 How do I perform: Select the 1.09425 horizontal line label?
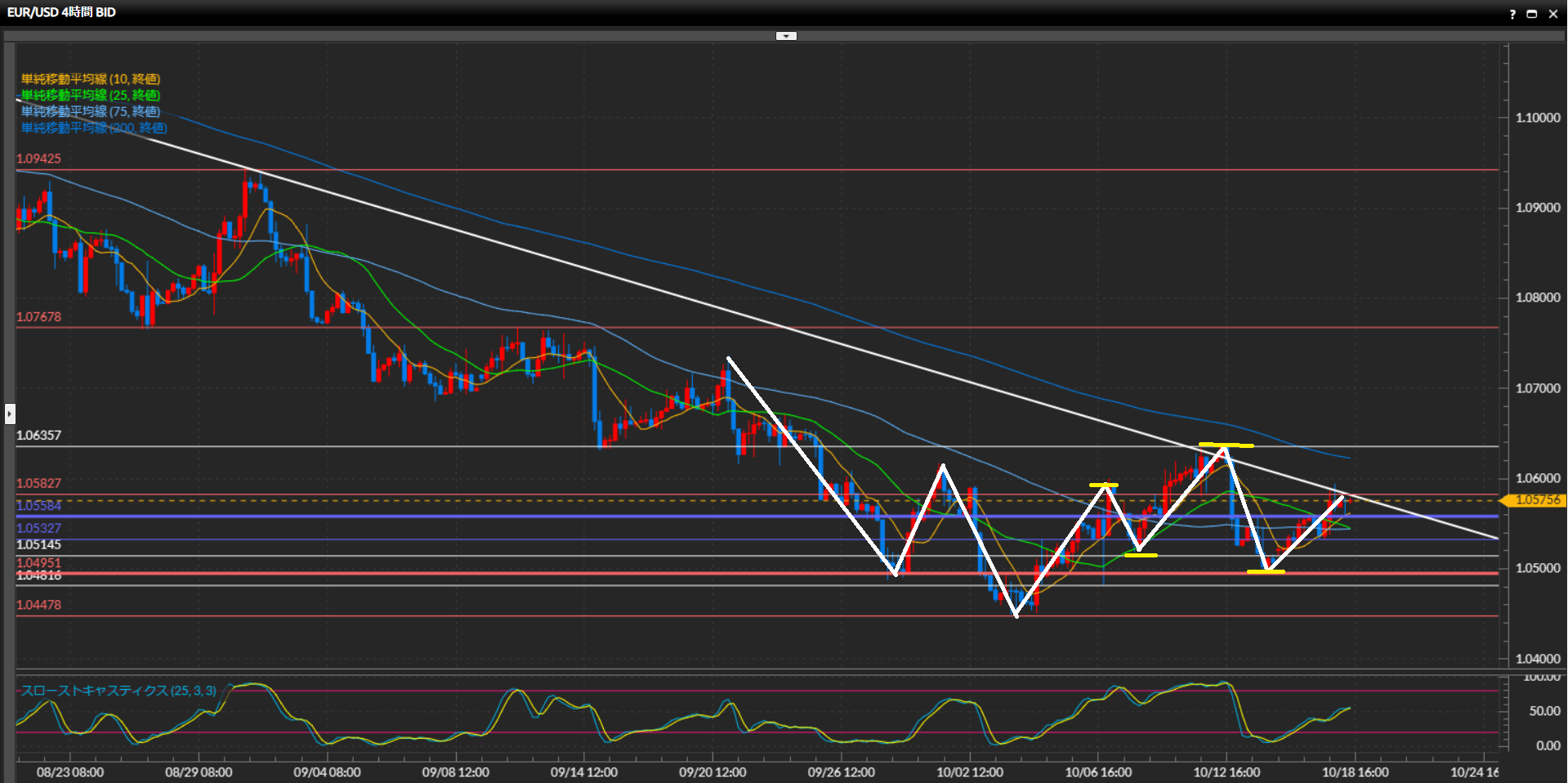[x=38, y=159]
